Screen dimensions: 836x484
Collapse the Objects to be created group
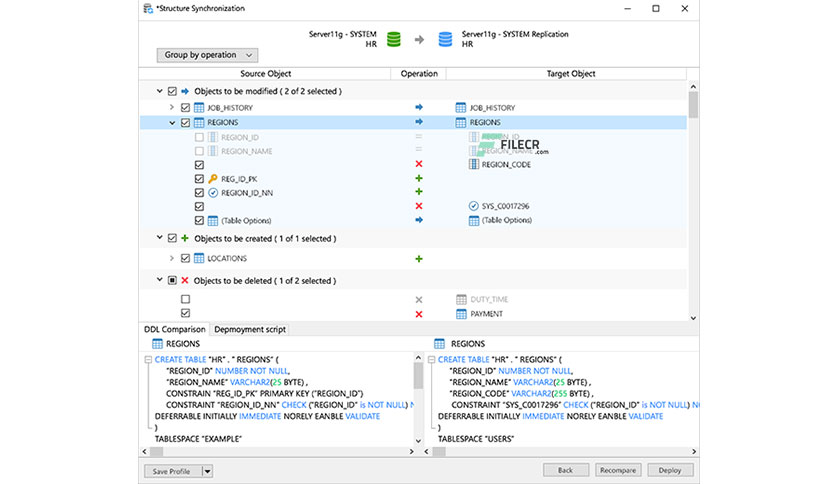pos(159,238)
